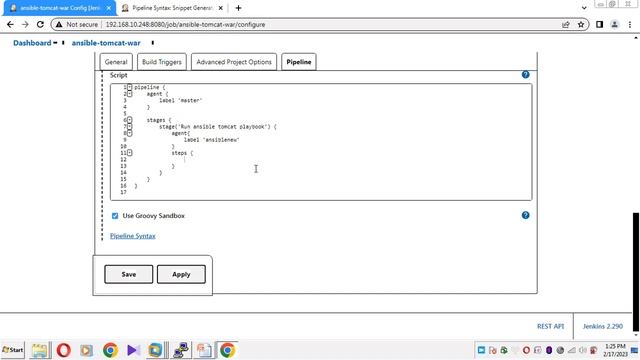640x360 pixels.
Task: Expand the Dashboard breadcrumb dropdown arrow
Action: (55, 43)
